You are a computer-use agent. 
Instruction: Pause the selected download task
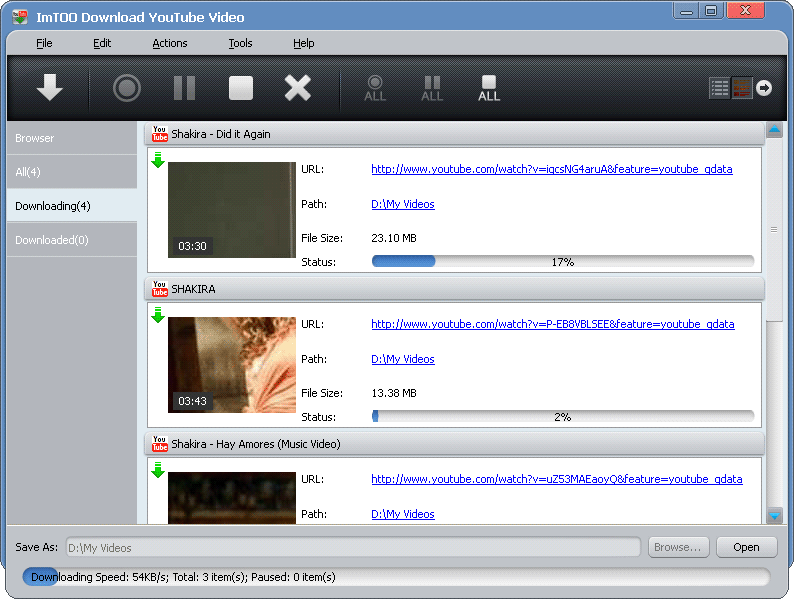184,88
